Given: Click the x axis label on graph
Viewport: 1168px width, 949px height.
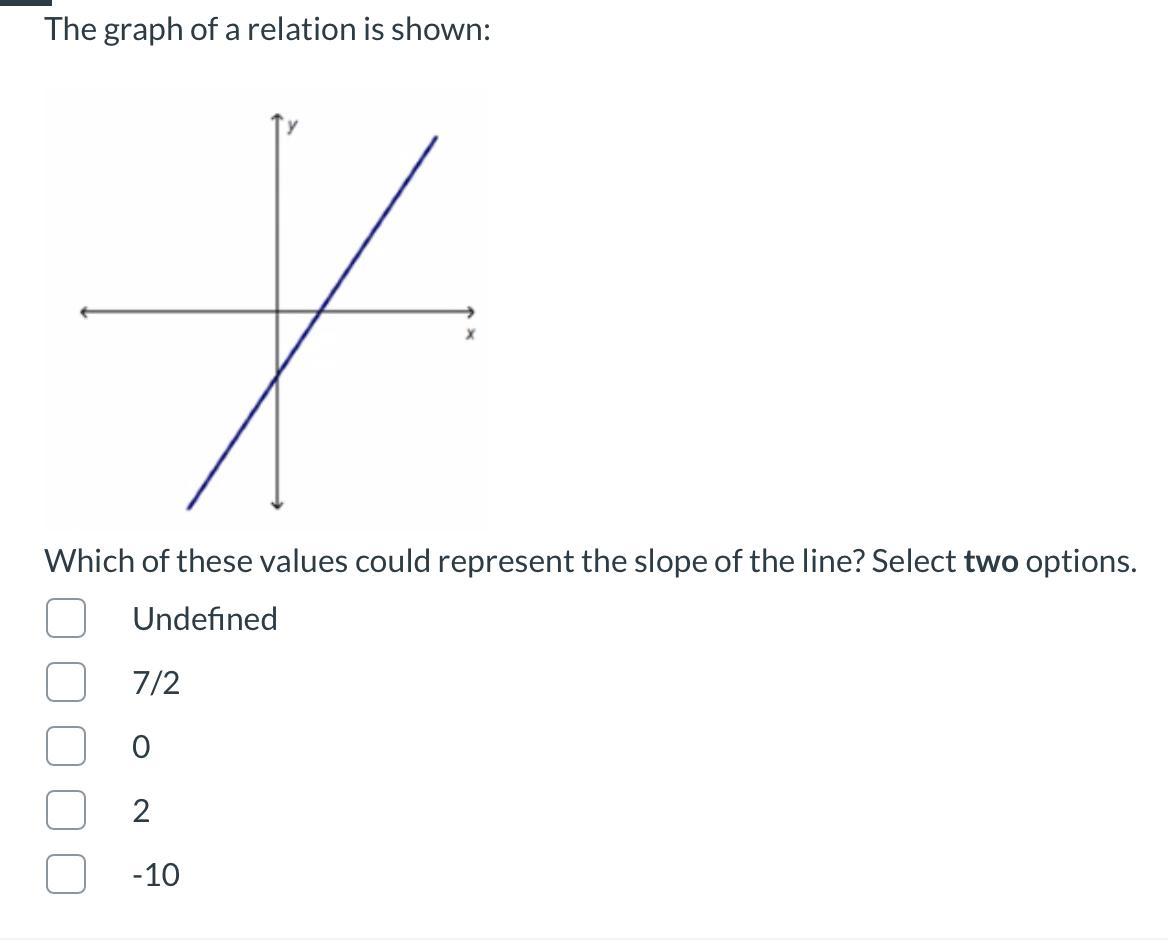Looking at the screenshot, I should click(467, 336).
